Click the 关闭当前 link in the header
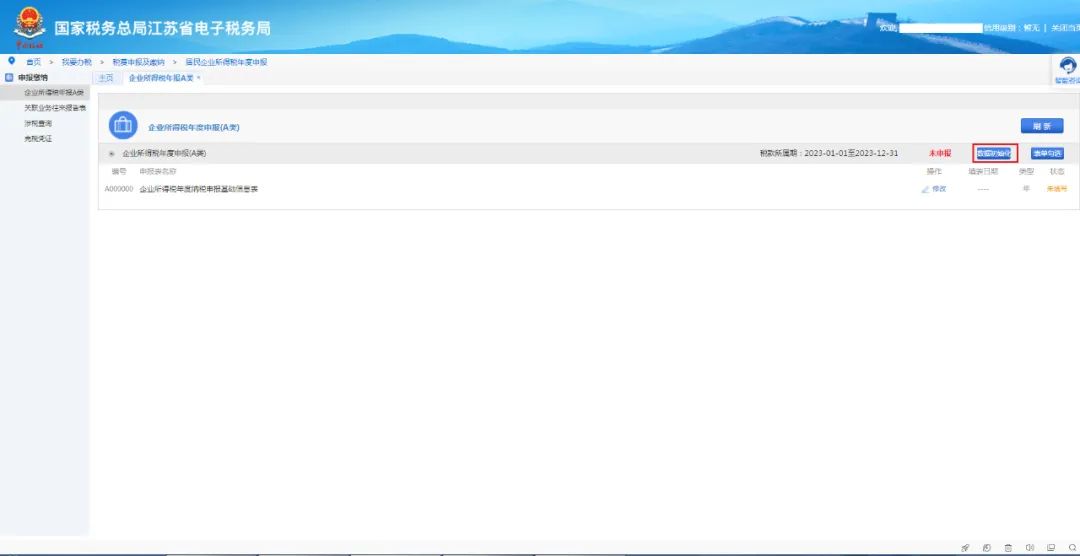Screen dimensions: 1080x556 (1065, 28)
